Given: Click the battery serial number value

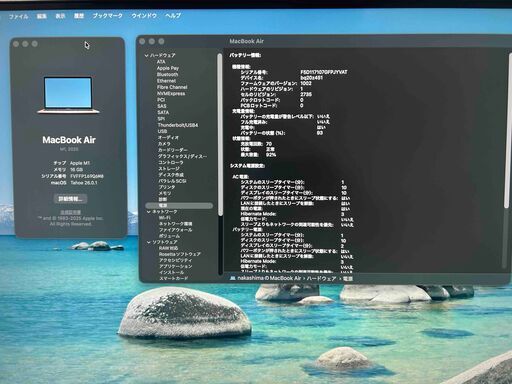Looking at the screenshot, I should (x=324, y=72).
